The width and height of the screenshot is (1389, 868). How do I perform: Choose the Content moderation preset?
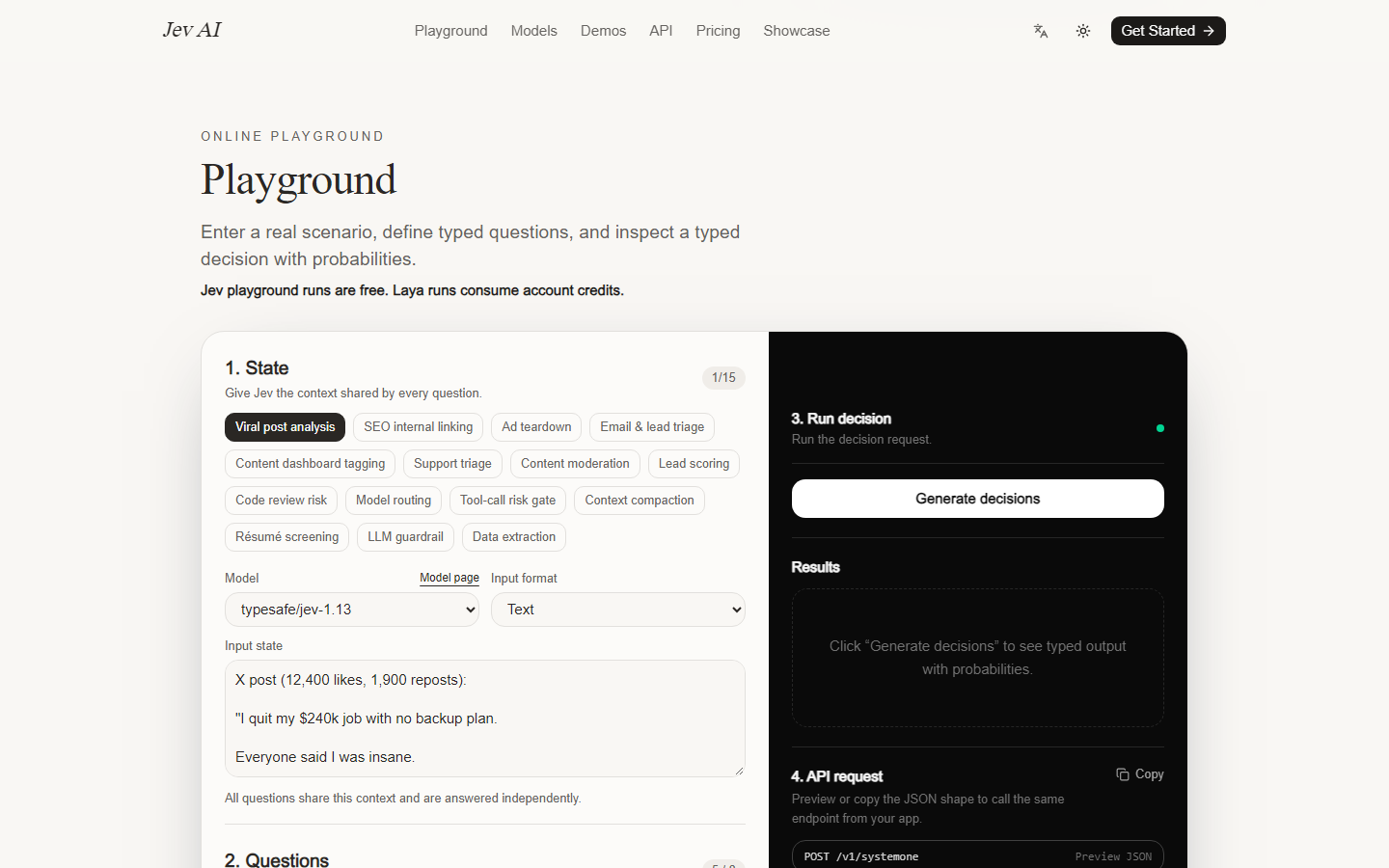[x=575, y=464]
